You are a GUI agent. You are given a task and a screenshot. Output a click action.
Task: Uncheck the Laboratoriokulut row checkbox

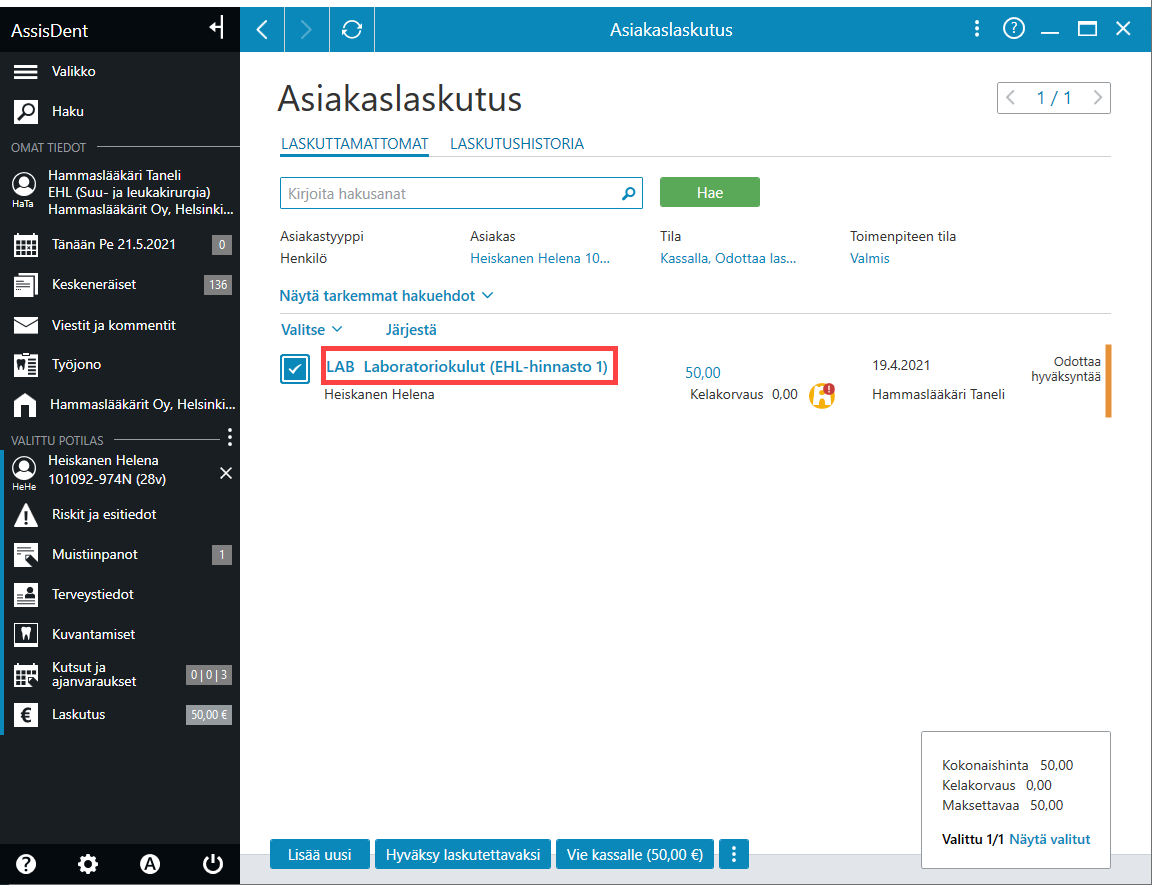pos(295,369)
